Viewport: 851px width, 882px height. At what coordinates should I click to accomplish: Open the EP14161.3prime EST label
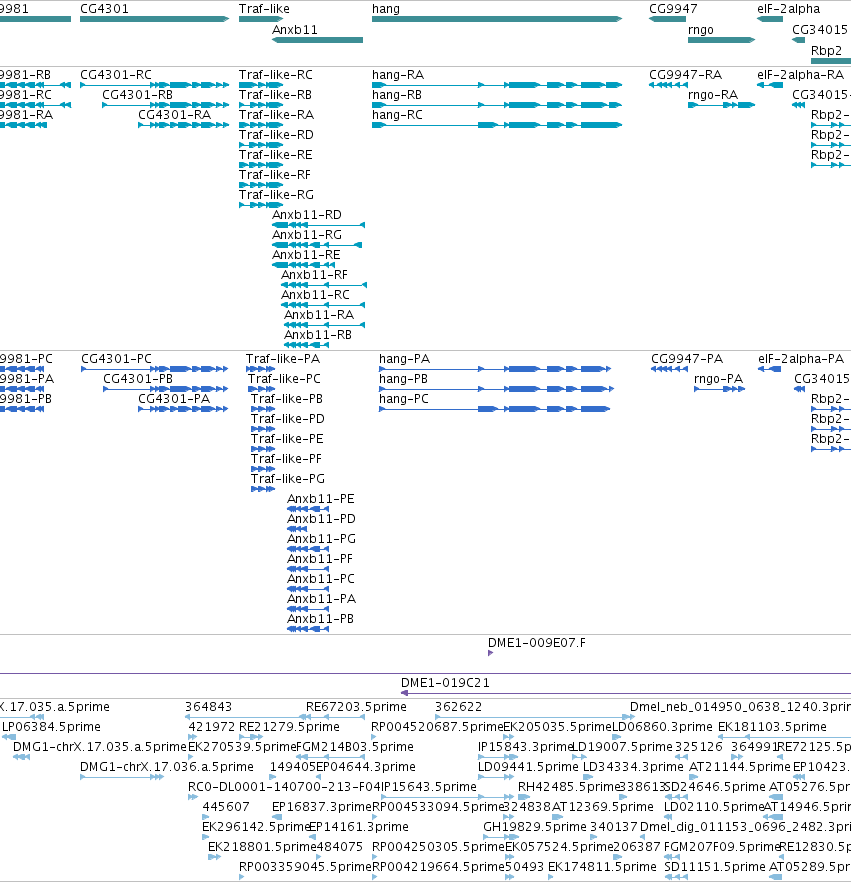[x=359, y=827]
